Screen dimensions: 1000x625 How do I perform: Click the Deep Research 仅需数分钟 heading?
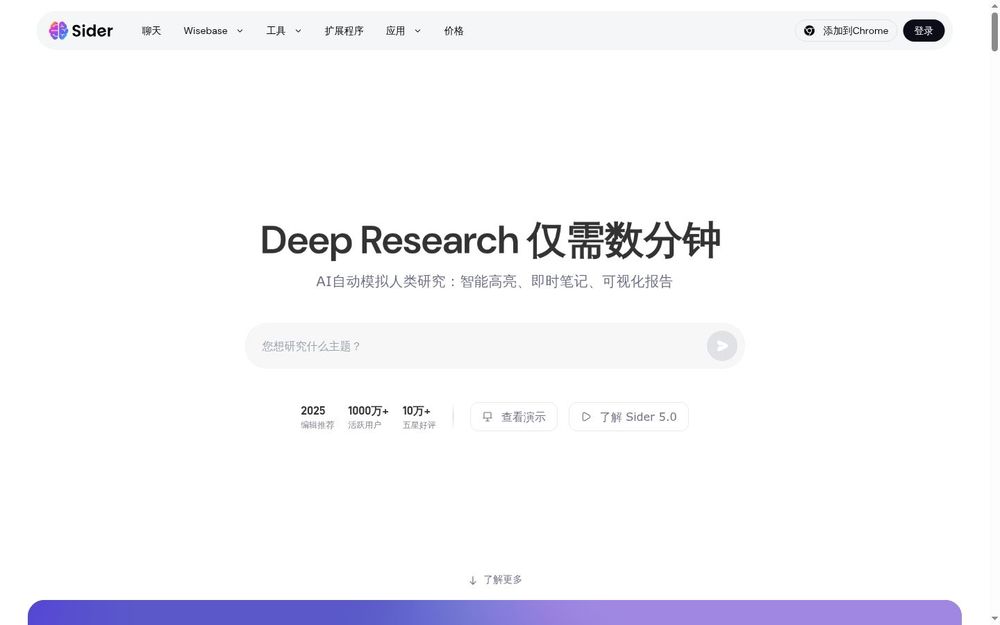(x=490, y=241)
